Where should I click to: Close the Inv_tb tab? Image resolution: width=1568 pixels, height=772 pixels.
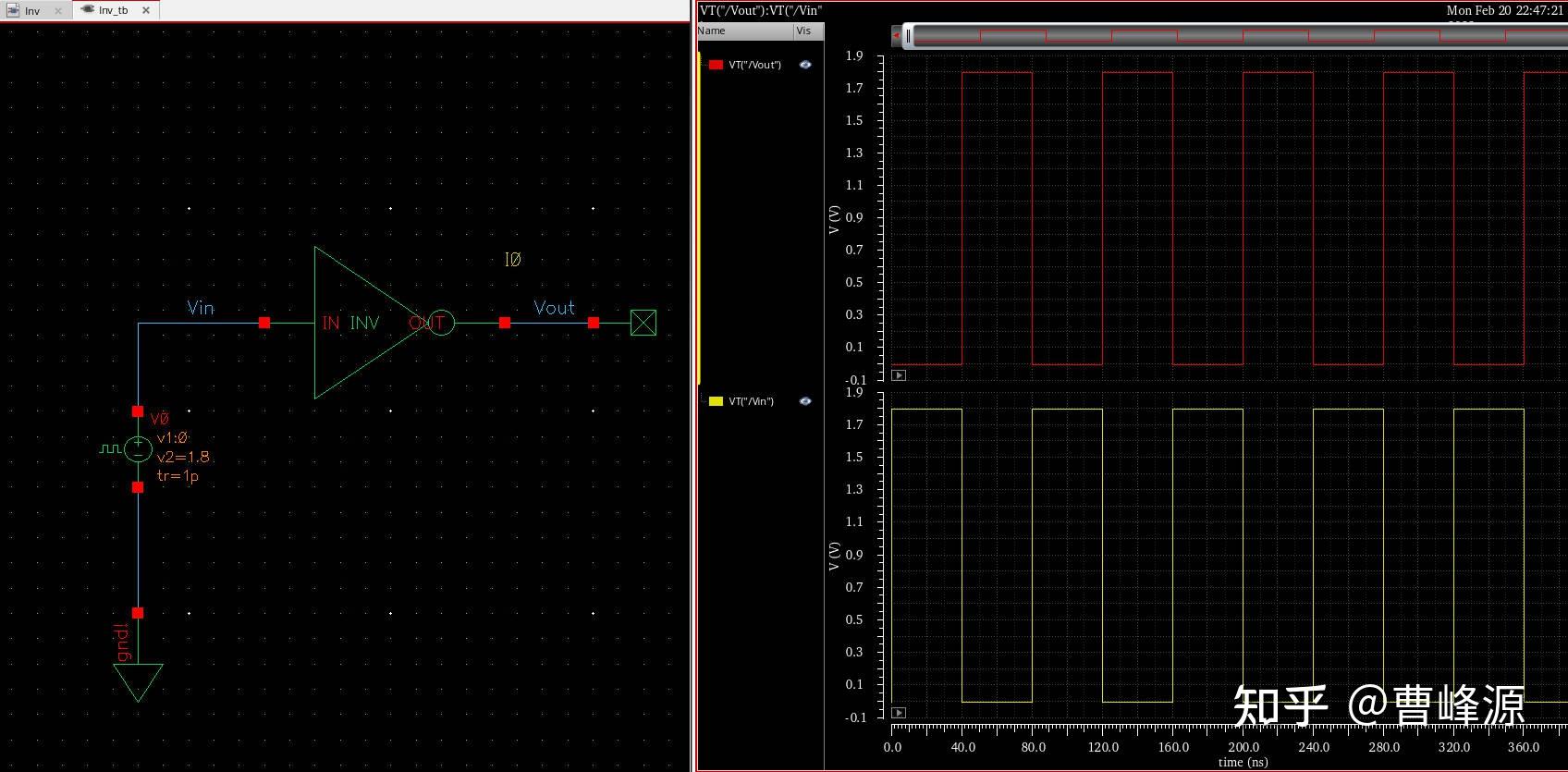coord(146,10)
